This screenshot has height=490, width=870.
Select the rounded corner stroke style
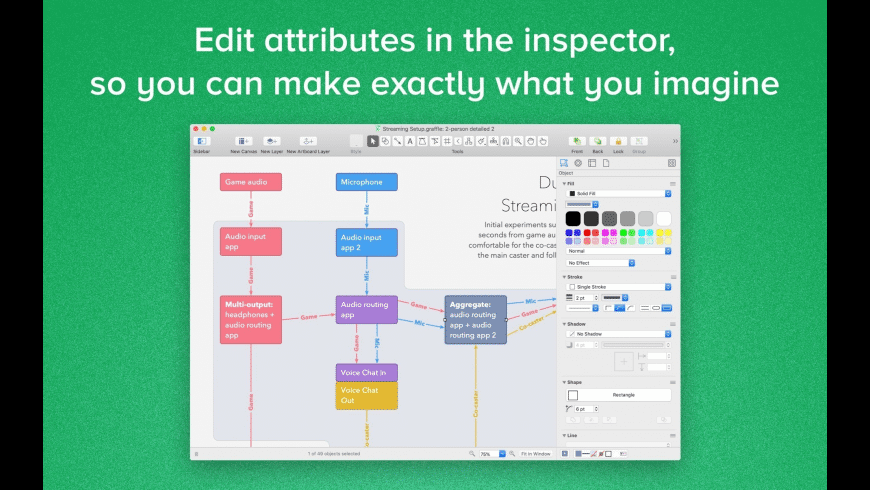pyautogui.click(x=620, y=308)
